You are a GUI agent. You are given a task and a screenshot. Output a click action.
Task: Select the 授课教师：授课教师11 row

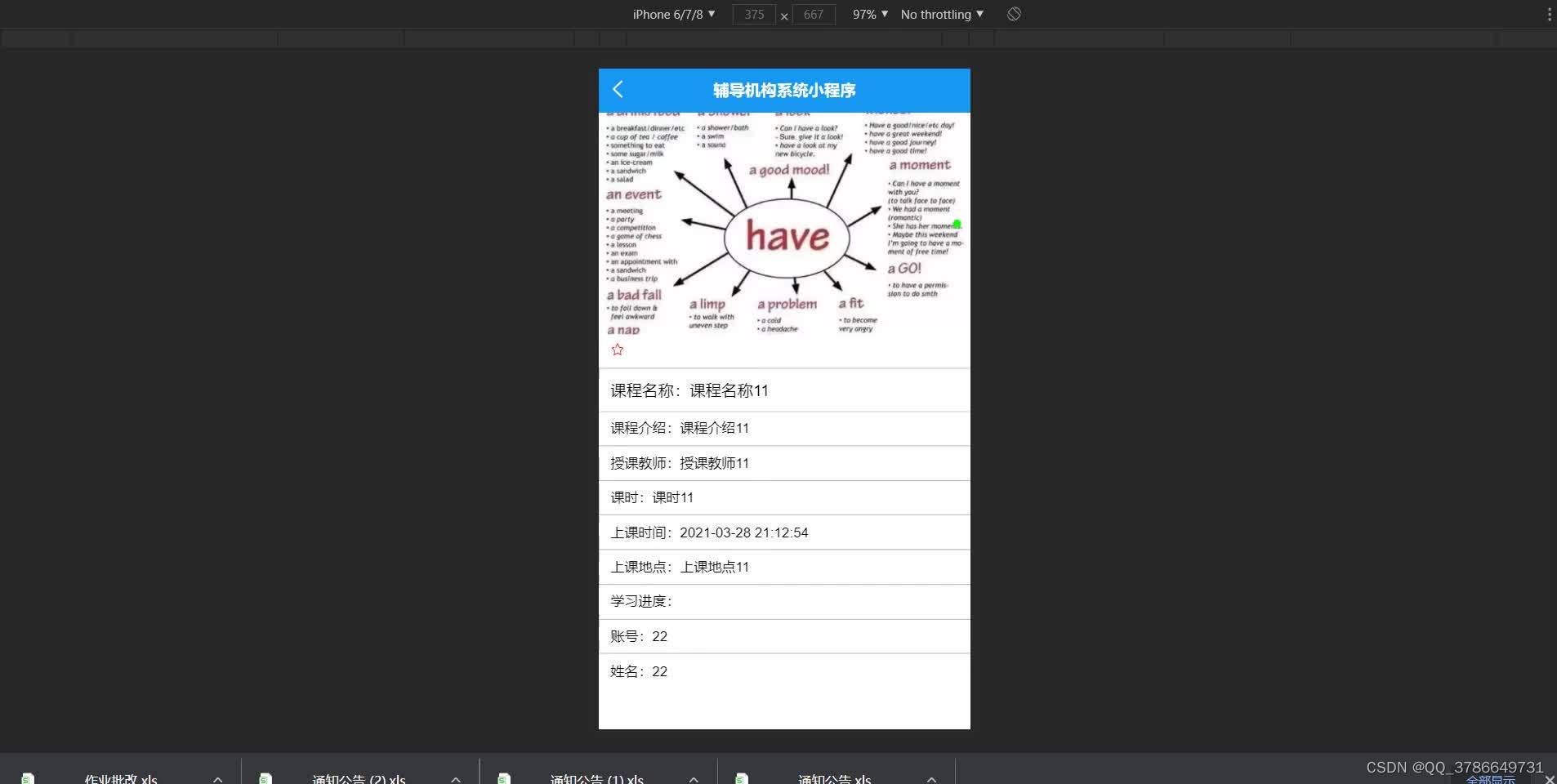tap(784, 463)
